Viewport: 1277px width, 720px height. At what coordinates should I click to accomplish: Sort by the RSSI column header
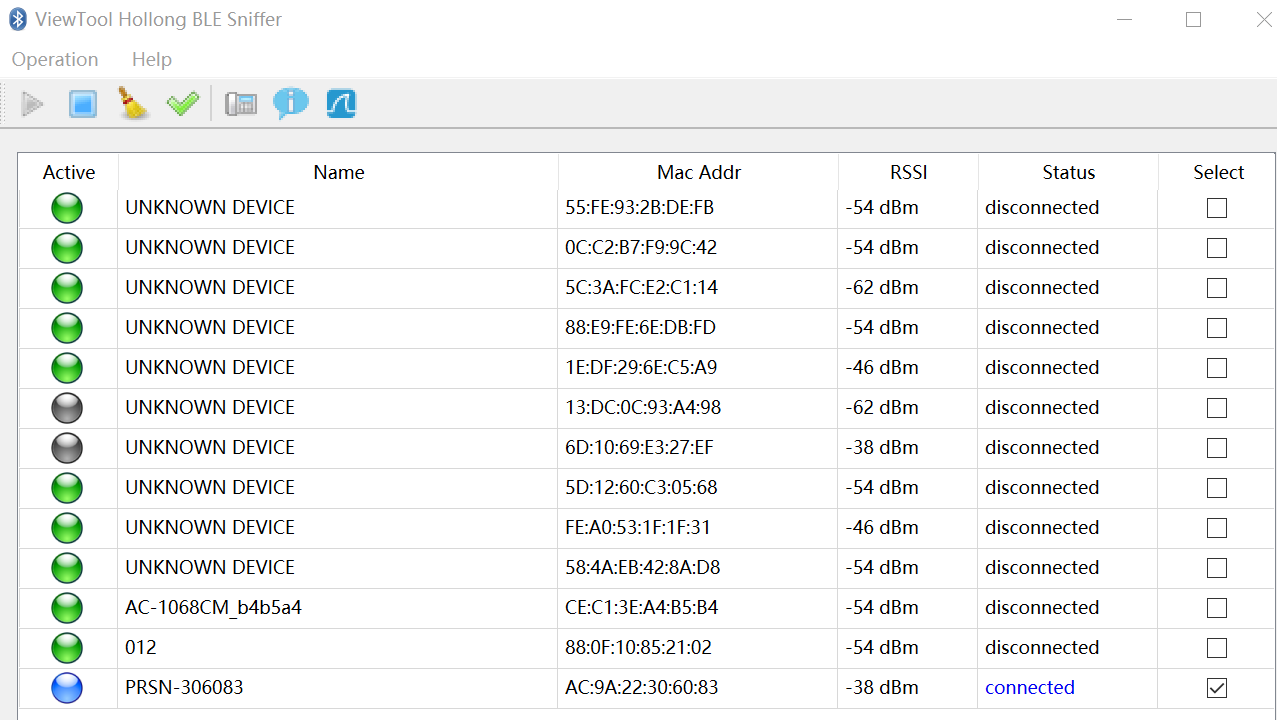[x=909, y=173]
